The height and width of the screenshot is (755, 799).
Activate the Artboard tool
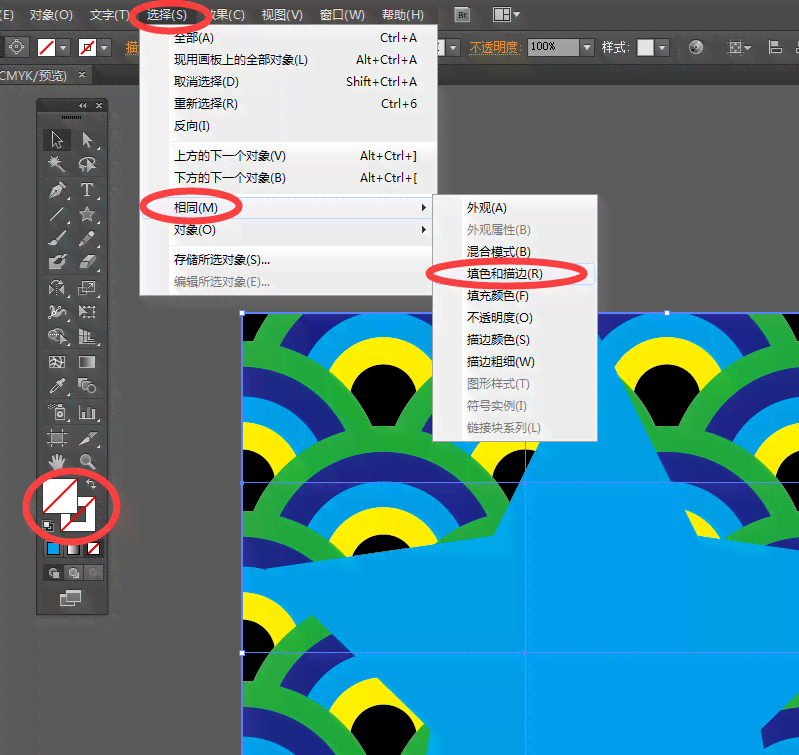(57, 438)
